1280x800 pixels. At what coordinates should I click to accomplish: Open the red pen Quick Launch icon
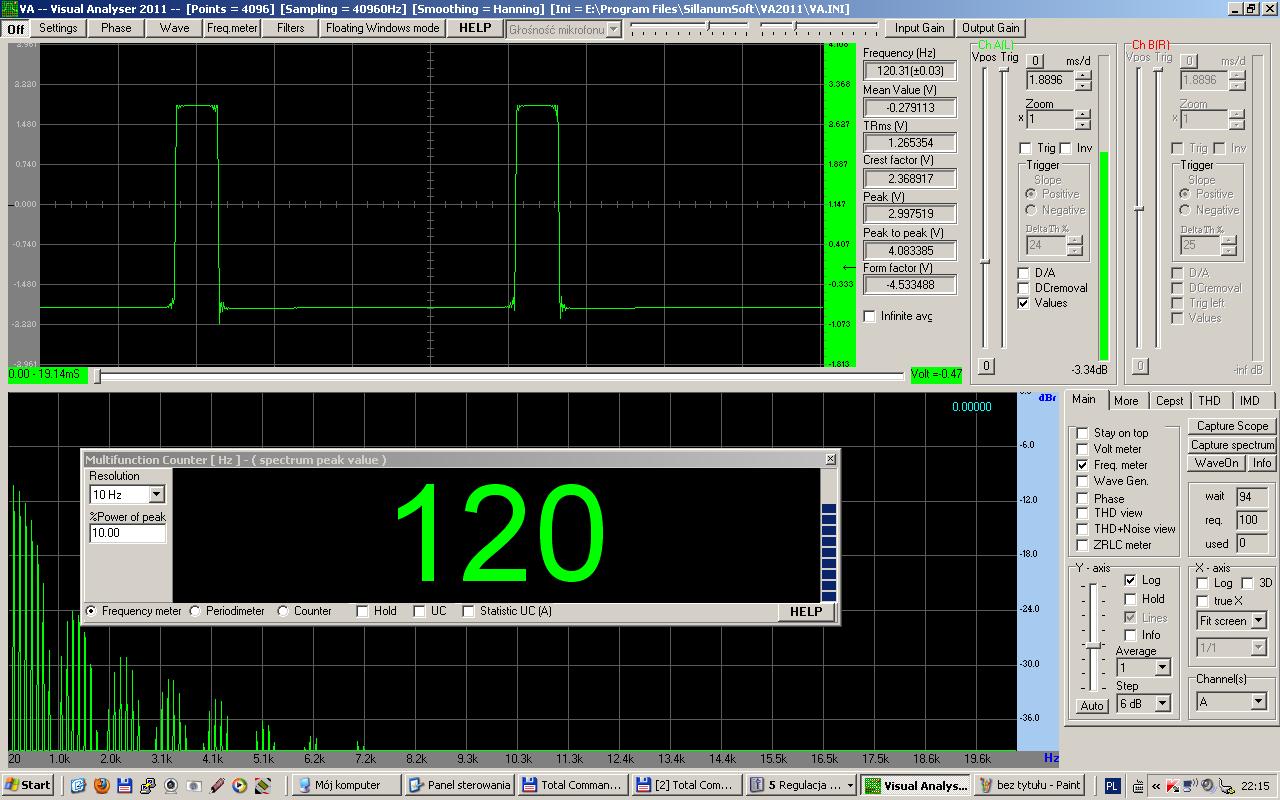tap(217, 786)
